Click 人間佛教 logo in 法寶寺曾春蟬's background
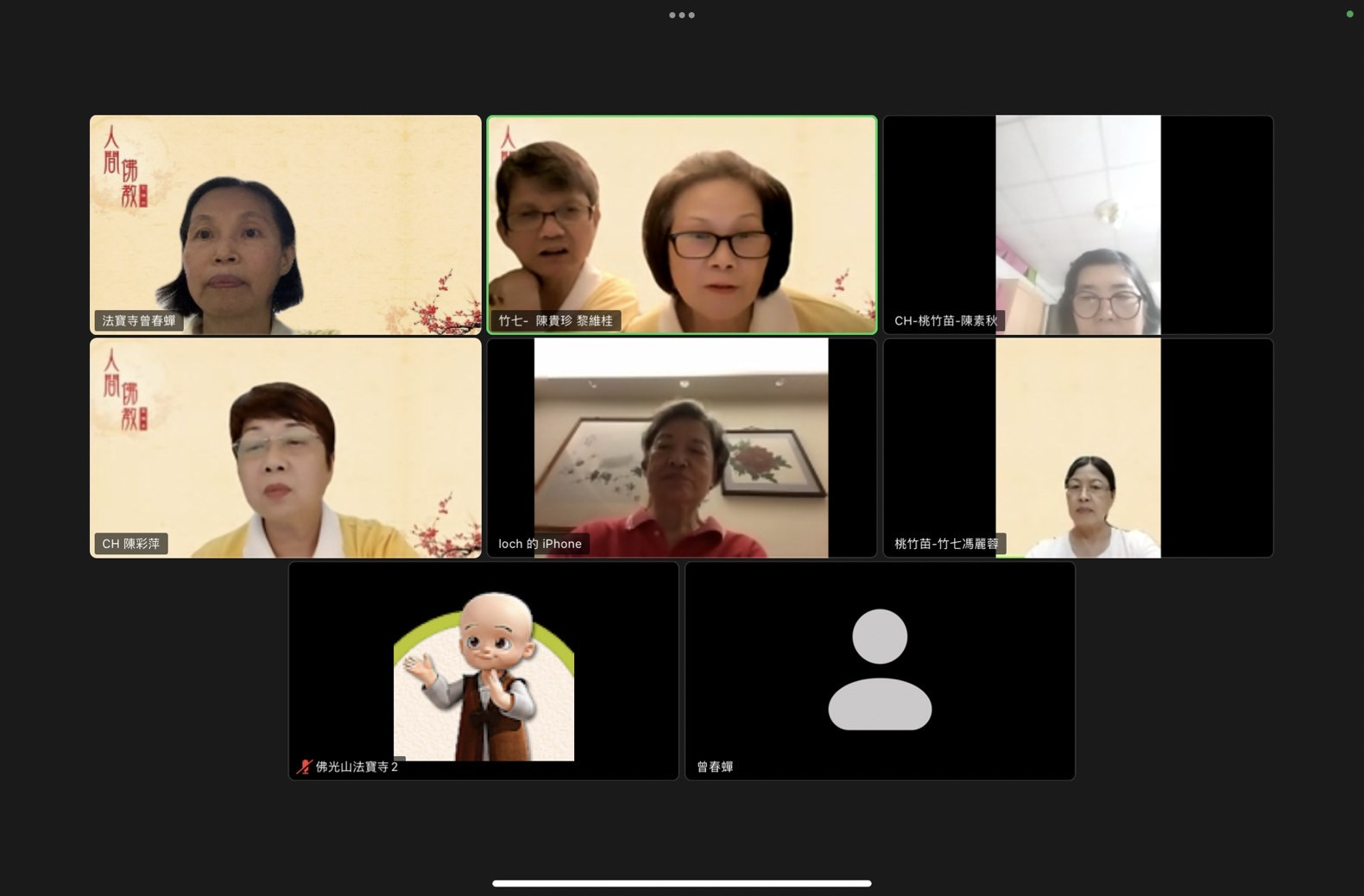The width and height of the screenshot is (1364, 896). (x=124, y=167)
